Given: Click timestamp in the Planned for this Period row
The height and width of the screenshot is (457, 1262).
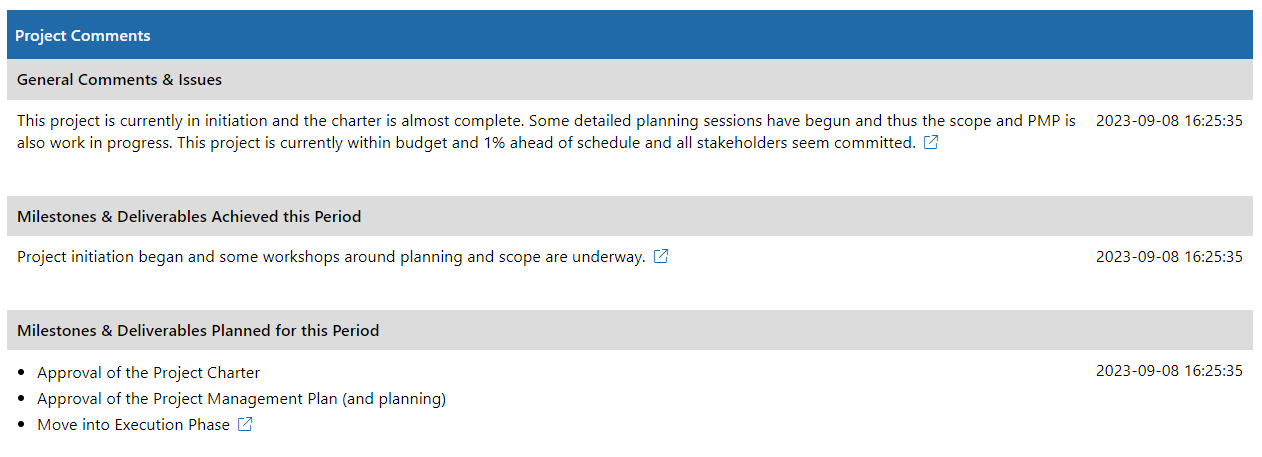Looking at the screenshot, I should (x=1169, y=370).
